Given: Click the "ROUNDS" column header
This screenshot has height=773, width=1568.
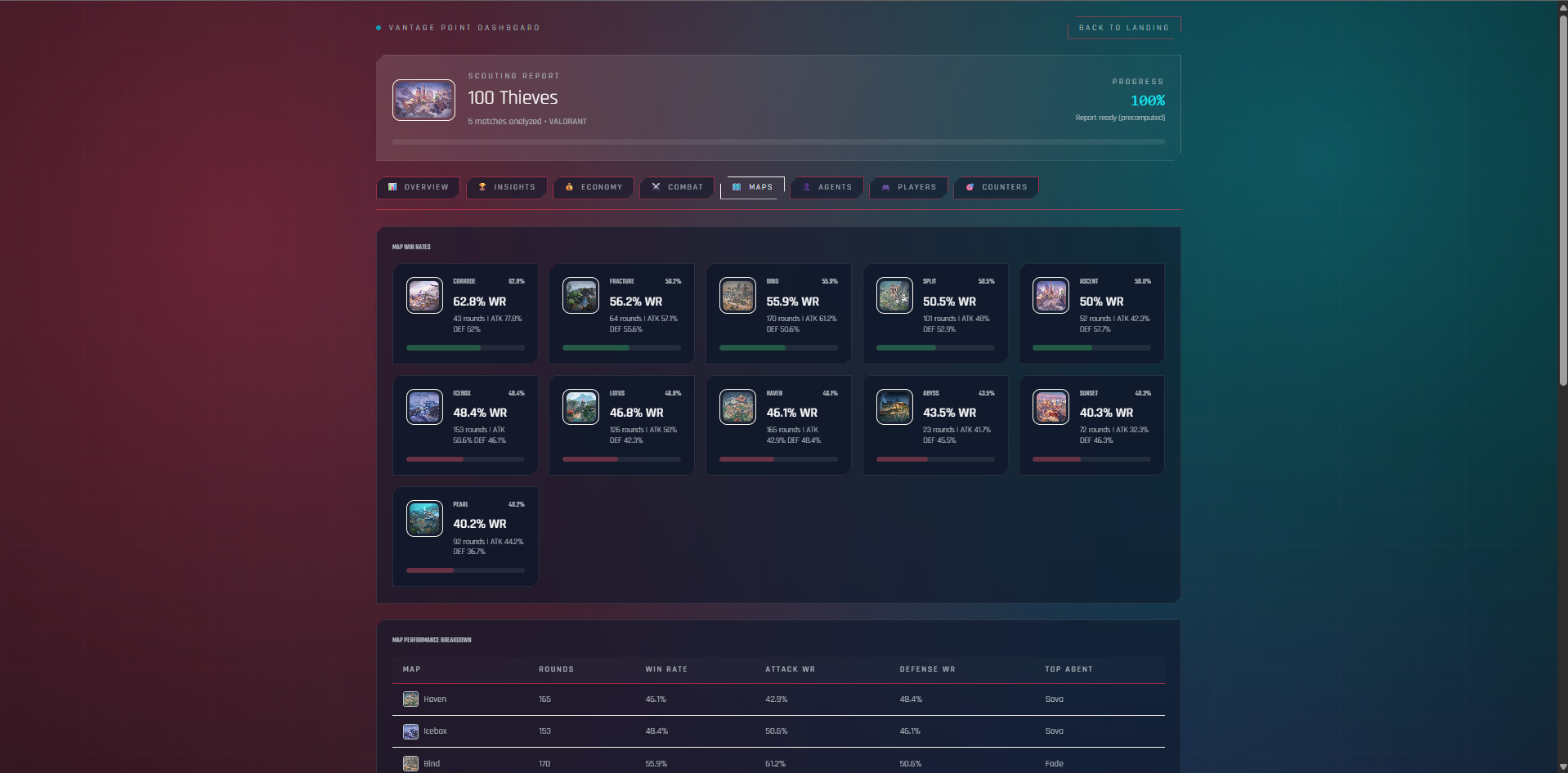Looking at the screenshot, I should (556, 669).
